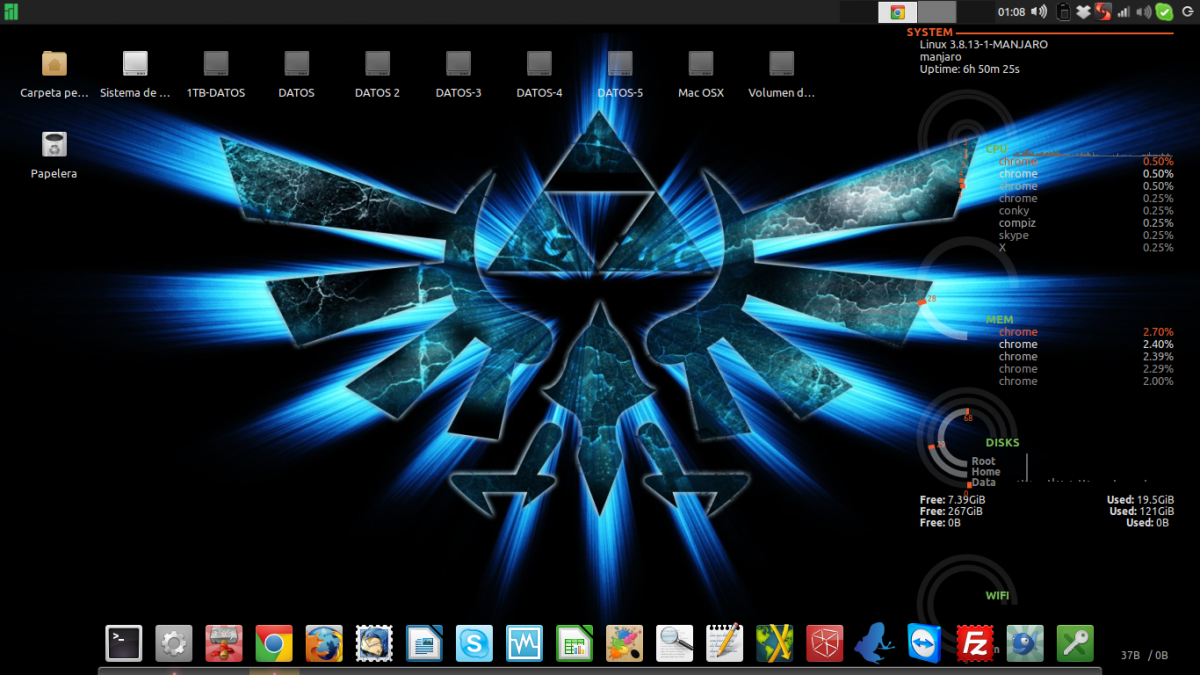Launch Firefox from the dock
The width and height of the screenshot is (1200, 675).
[x=324, y=643]
